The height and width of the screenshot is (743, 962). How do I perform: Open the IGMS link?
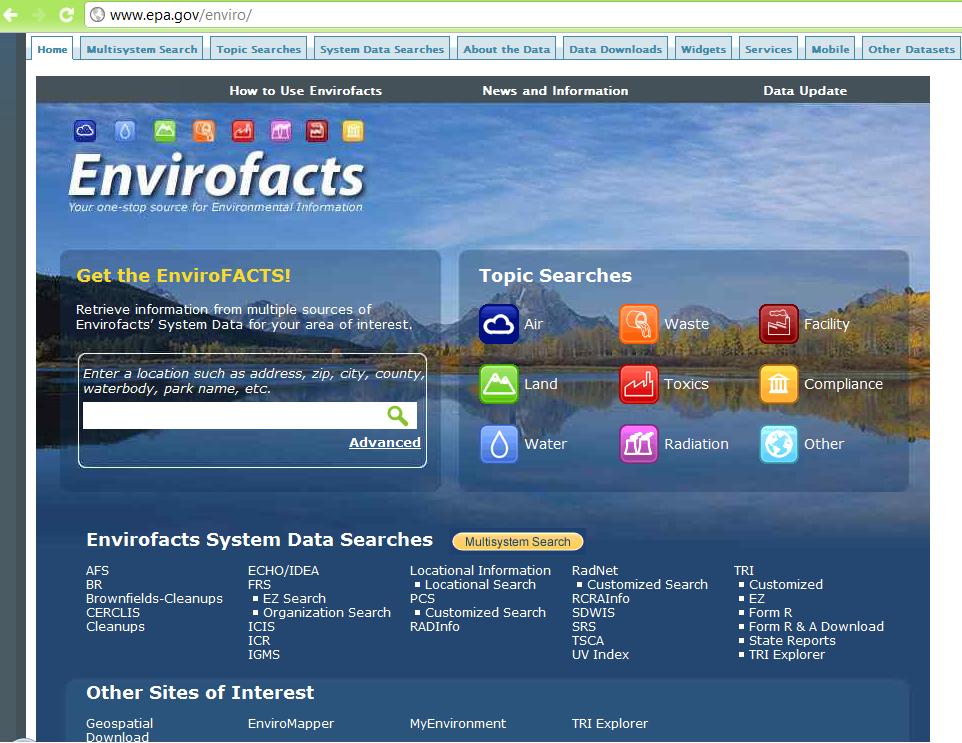click(264, 655)
